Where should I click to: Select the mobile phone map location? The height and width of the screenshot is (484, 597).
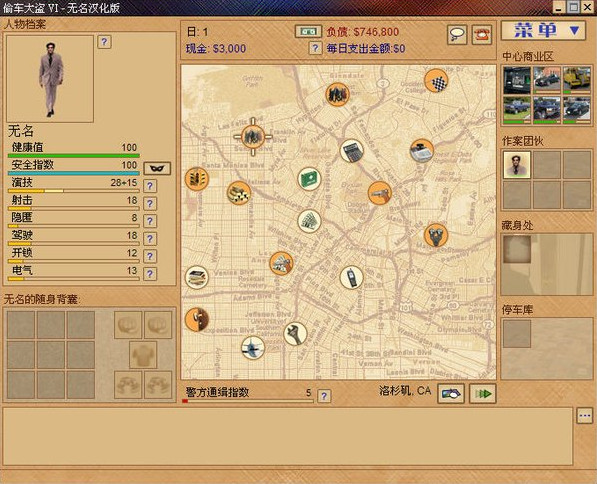point(351,277)
